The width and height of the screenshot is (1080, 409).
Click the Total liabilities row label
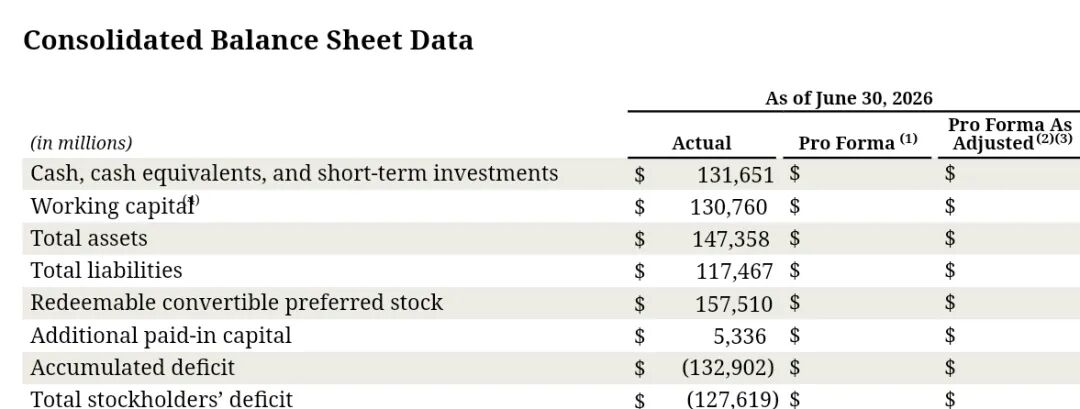click(106, 271)
